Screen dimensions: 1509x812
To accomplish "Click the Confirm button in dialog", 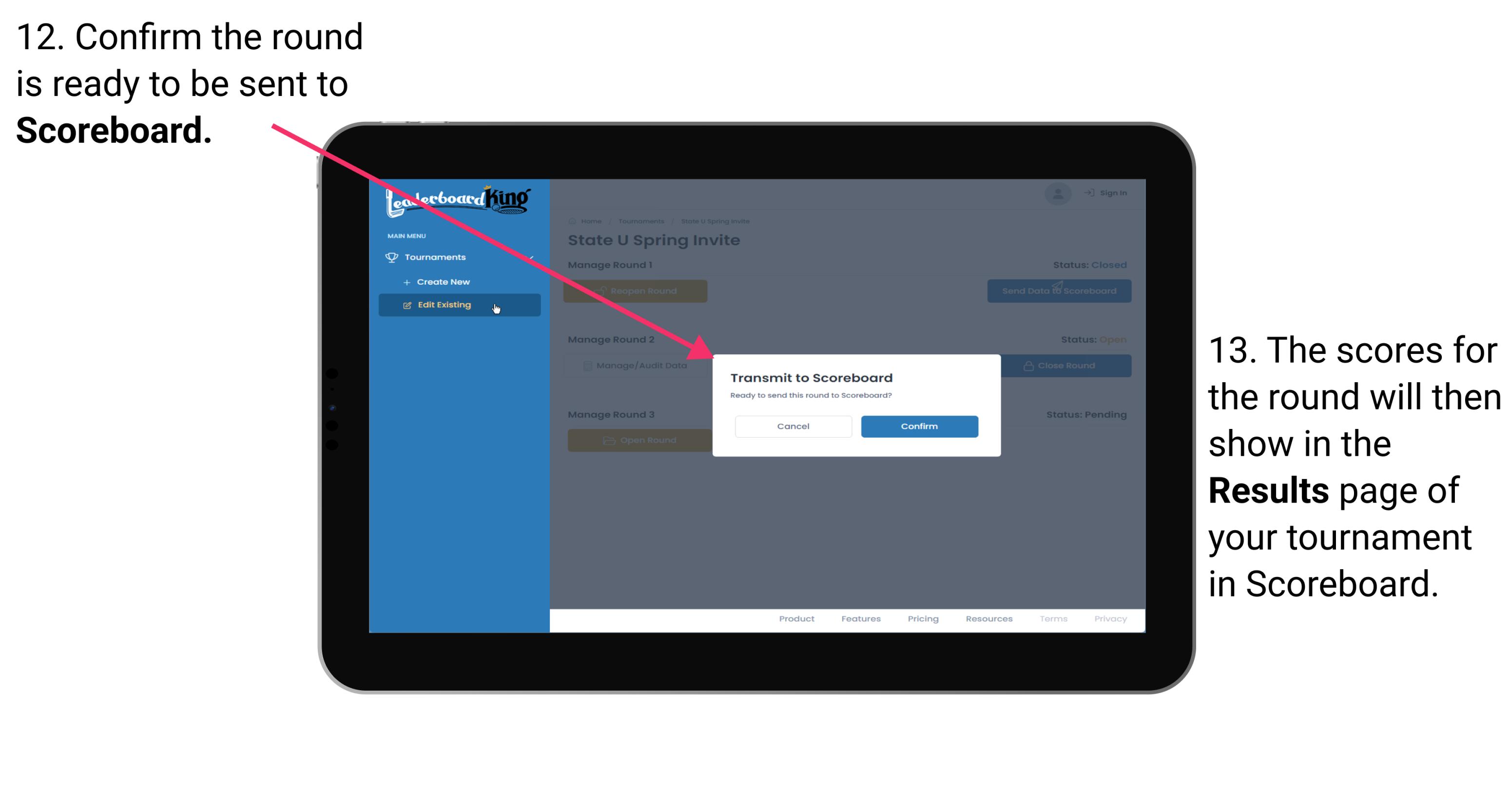I will 917,425.
